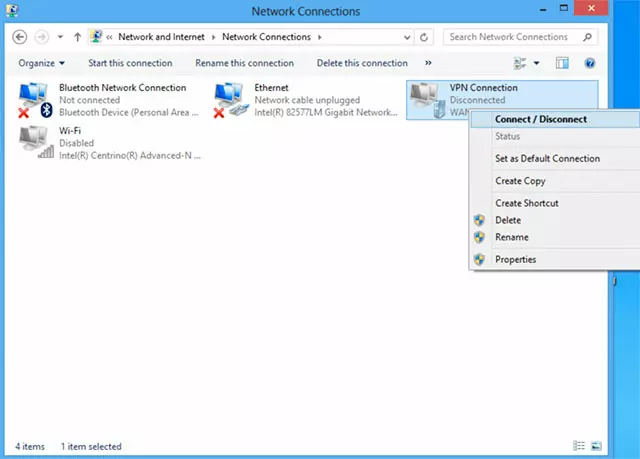Refresh the Network Connections list

(x=426, y=37)
